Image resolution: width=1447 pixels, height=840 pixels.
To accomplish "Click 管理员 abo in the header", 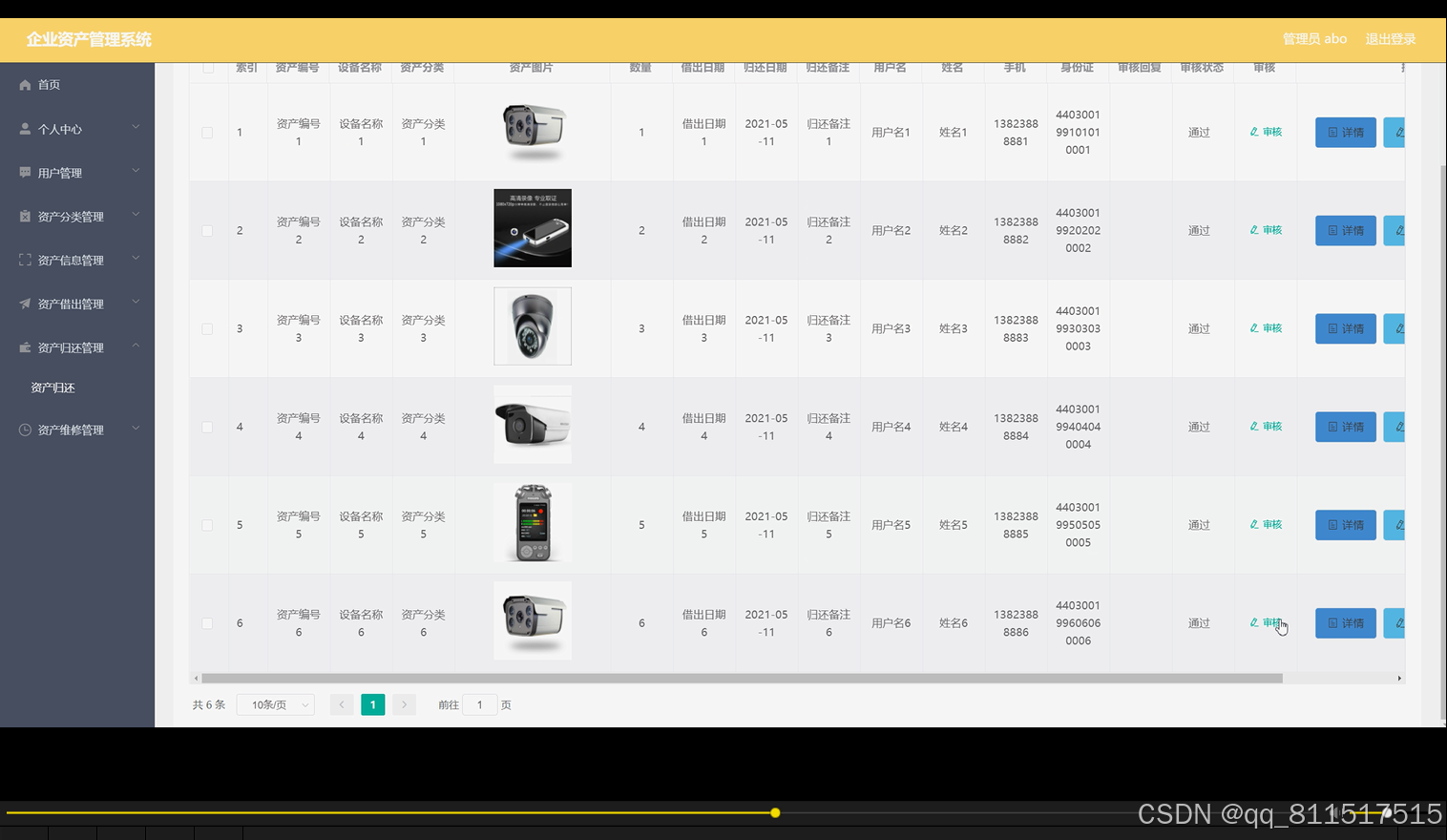I will point(1314,39).
